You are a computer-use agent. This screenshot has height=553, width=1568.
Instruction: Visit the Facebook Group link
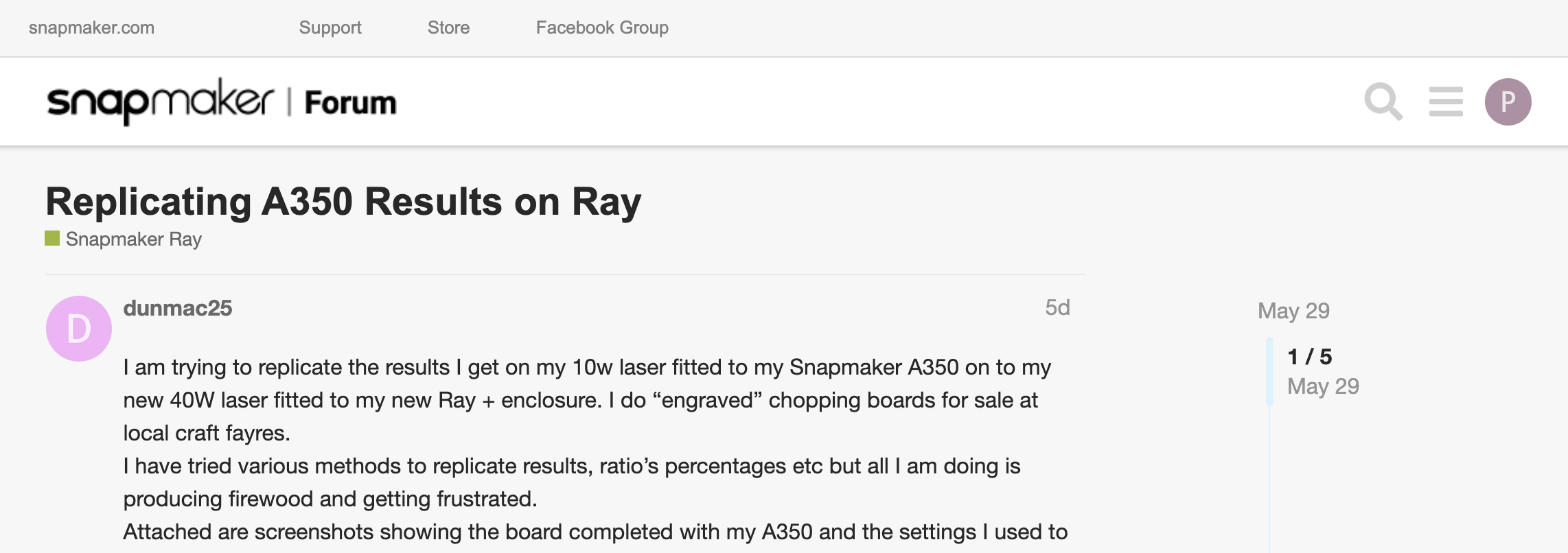pos(602,27)
